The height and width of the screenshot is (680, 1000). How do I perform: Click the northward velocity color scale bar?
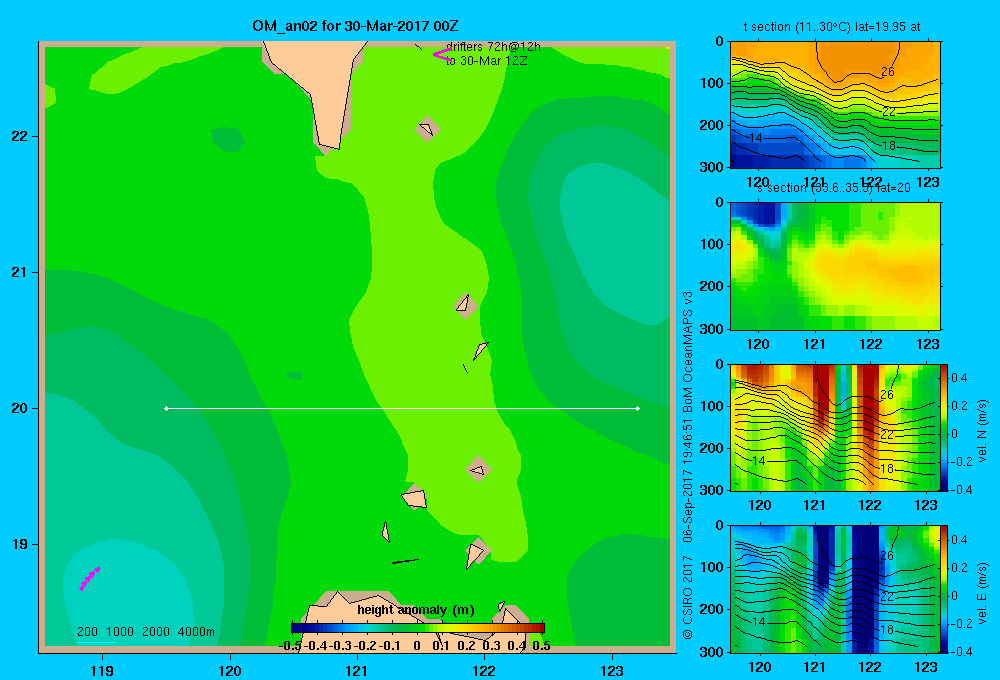945,427
